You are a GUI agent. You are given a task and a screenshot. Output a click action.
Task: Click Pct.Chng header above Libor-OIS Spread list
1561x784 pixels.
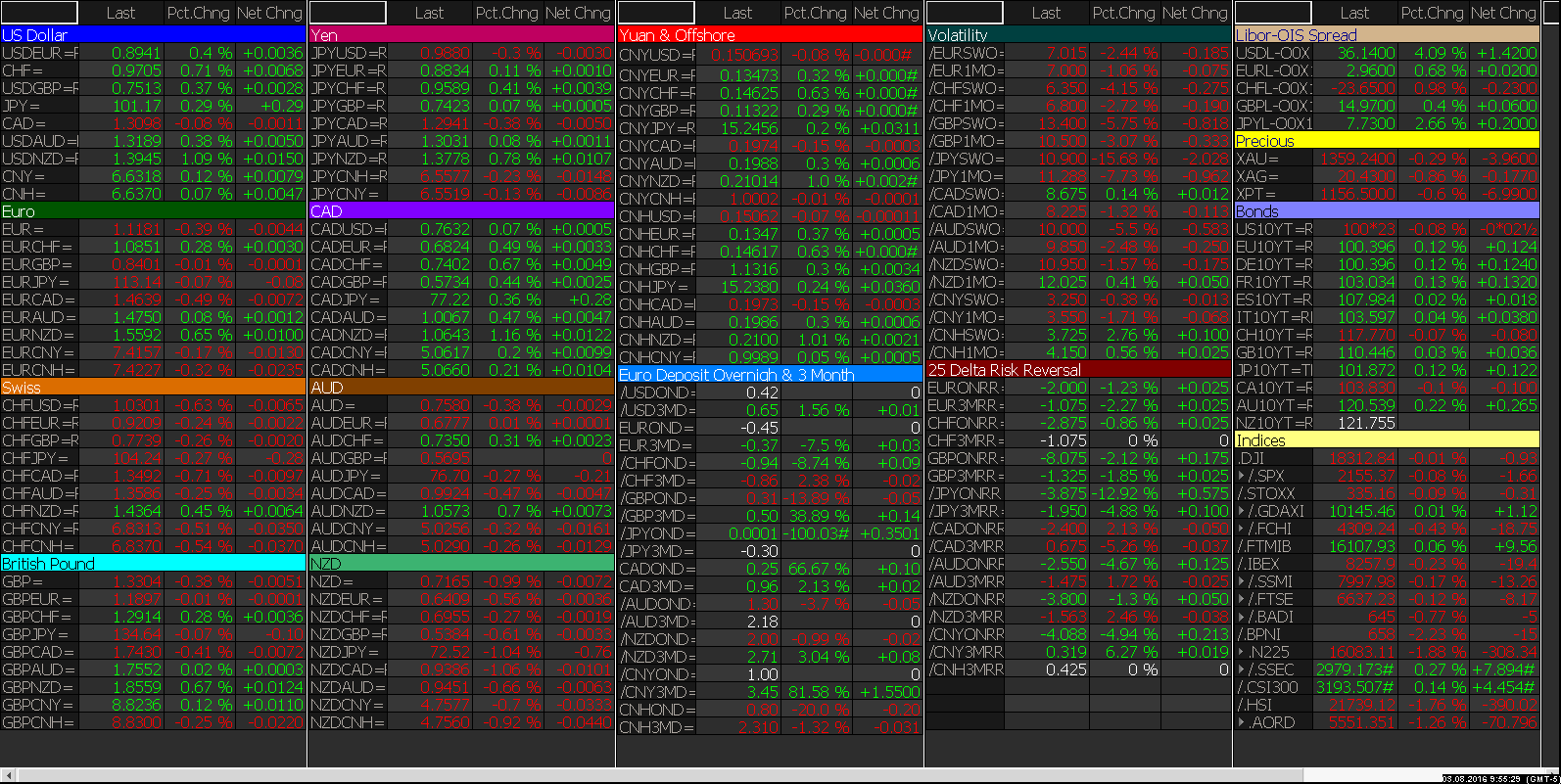click(x=1433, y=13)
